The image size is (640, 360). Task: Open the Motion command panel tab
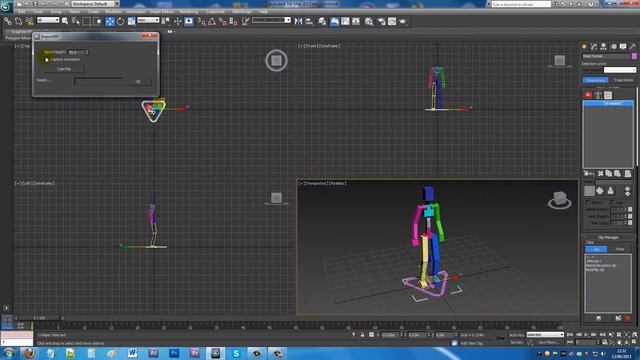613,47
